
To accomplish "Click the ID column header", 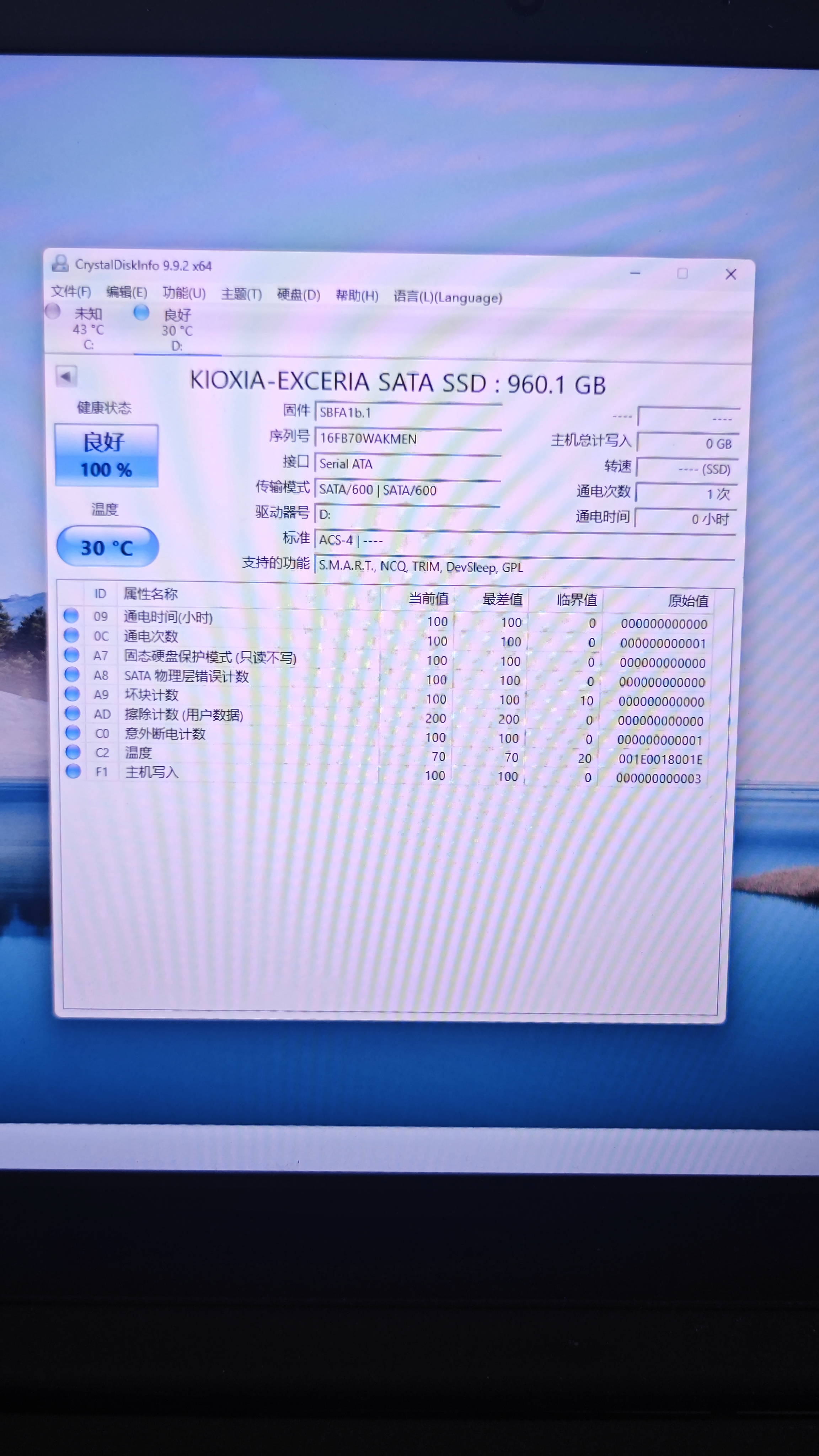I will coord(100,594).
